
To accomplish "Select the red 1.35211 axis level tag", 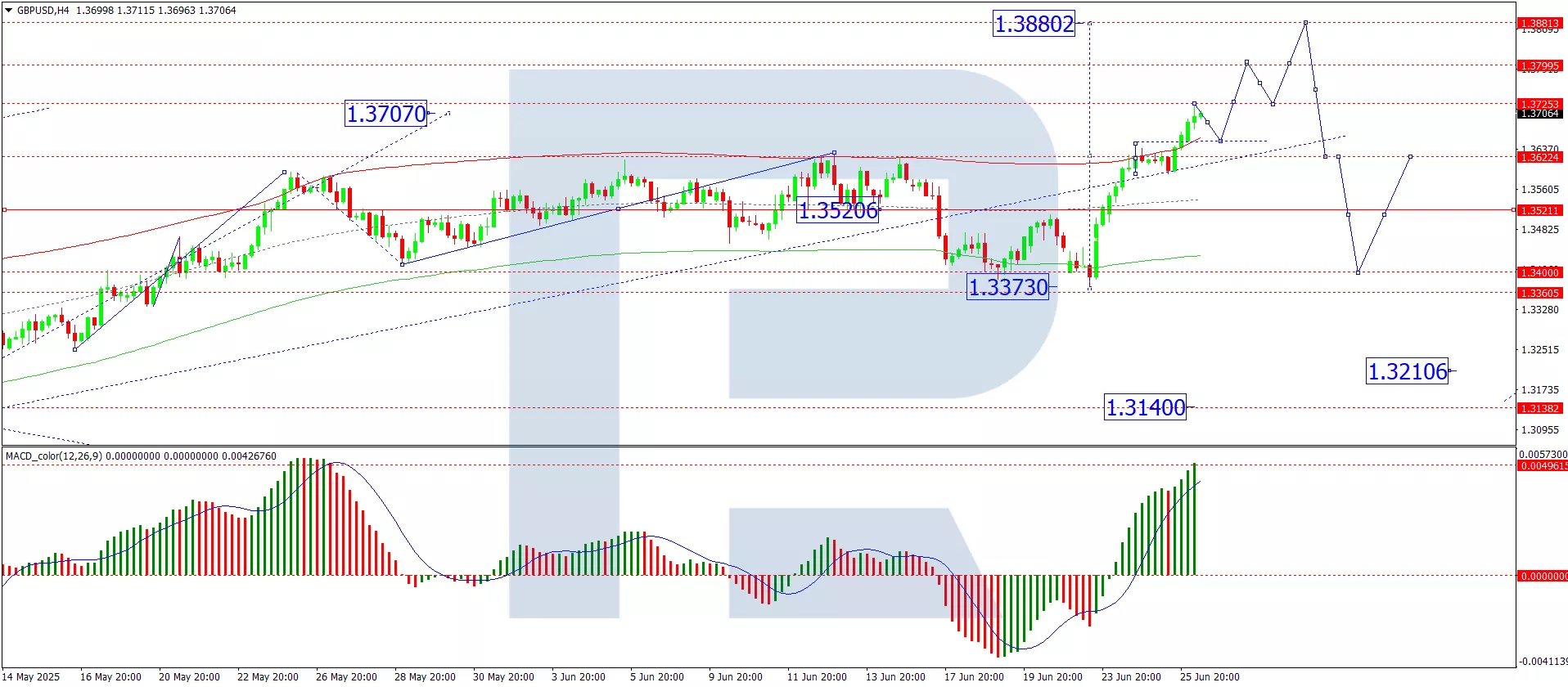I will pyautogui.click(x=1539, y=210).
